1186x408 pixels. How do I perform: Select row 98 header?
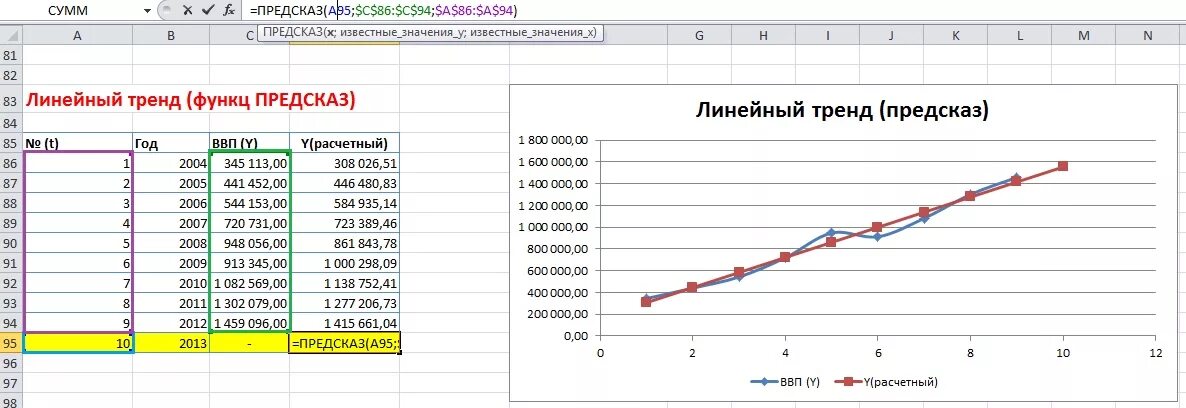[x=11, y=401]
